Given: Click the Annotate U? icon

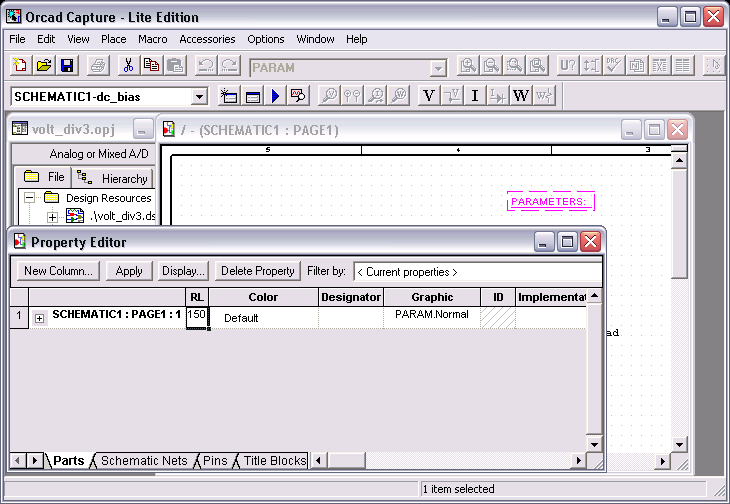Looking at the screenshot, I should pyautogui.click(x=568, y=66).
